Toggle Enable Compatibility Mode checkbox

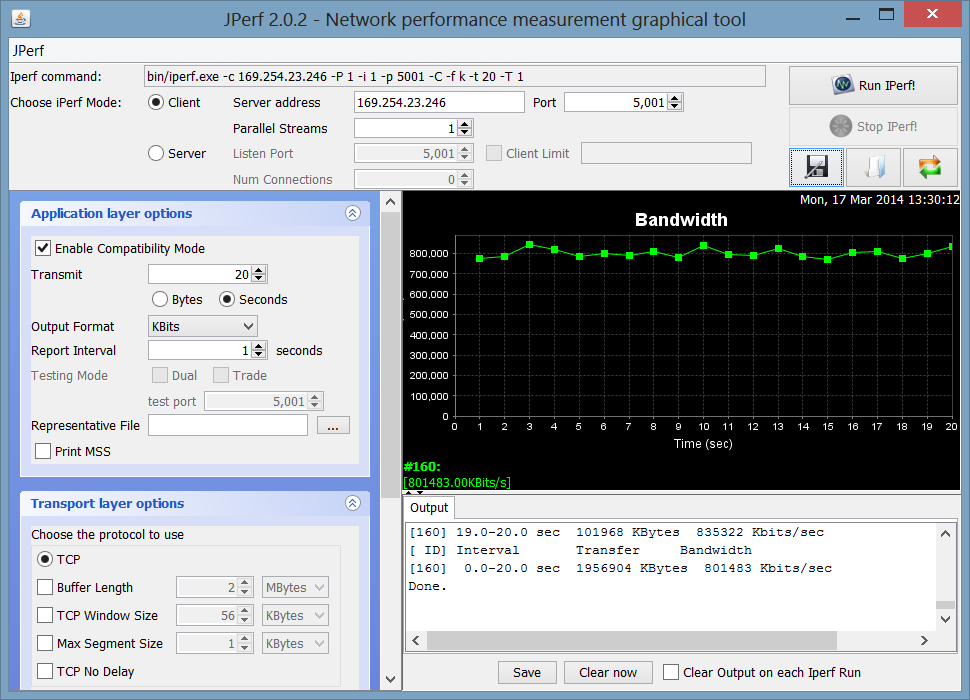point(43,249)
